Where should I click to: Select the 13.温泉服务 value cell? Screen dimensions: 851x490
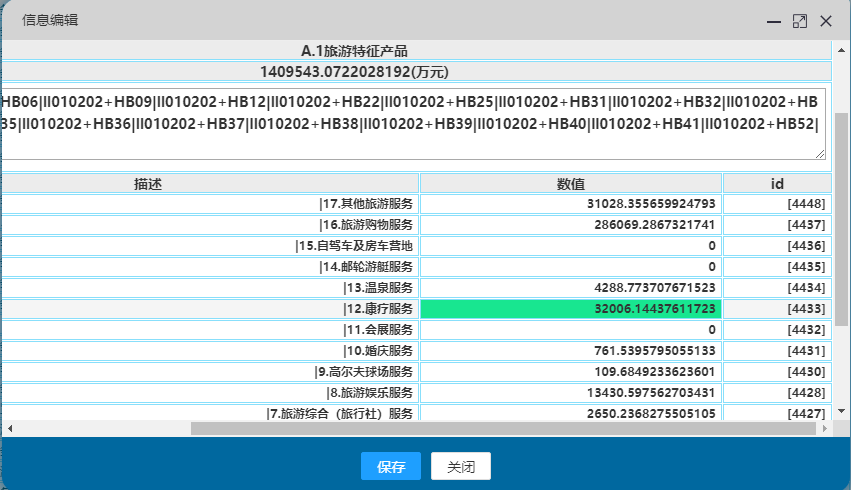tap(571, 288)
